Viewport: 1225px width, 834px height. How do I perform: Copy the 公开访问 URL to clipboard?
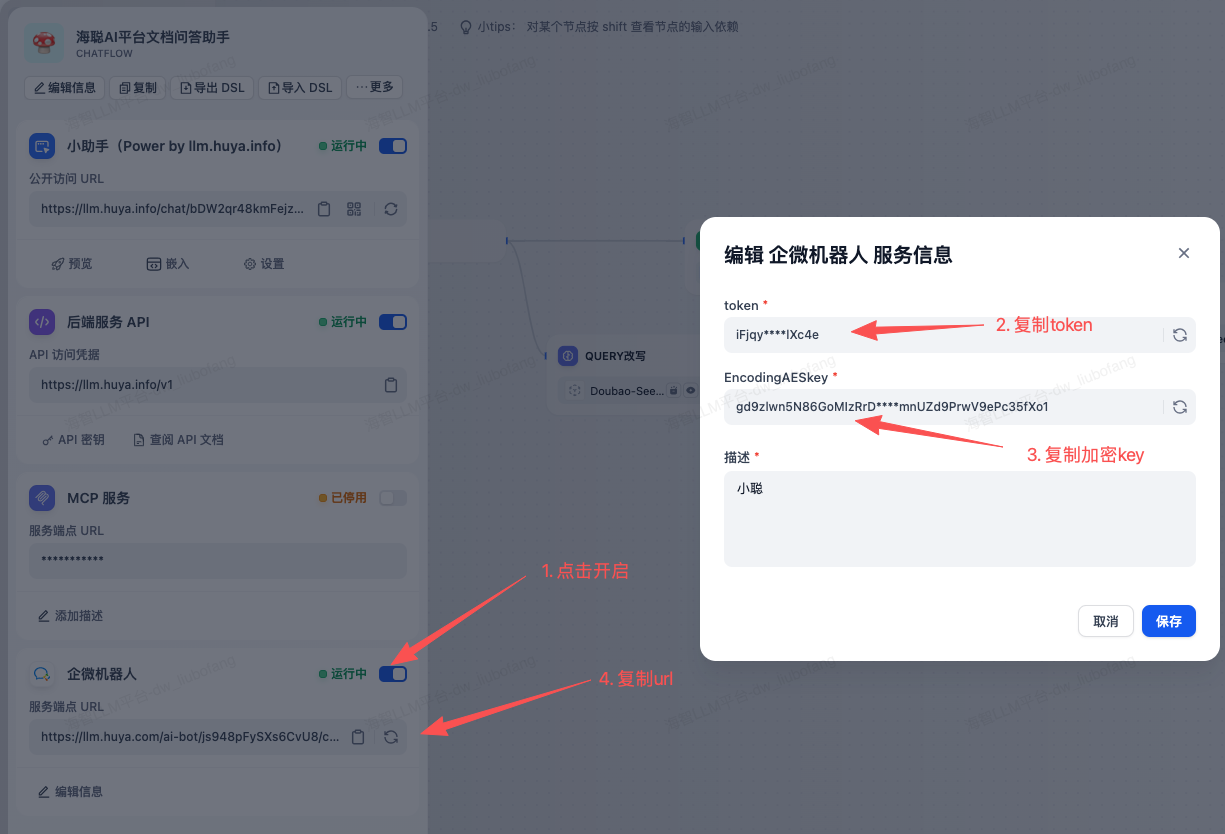click(x=323, y=209)
